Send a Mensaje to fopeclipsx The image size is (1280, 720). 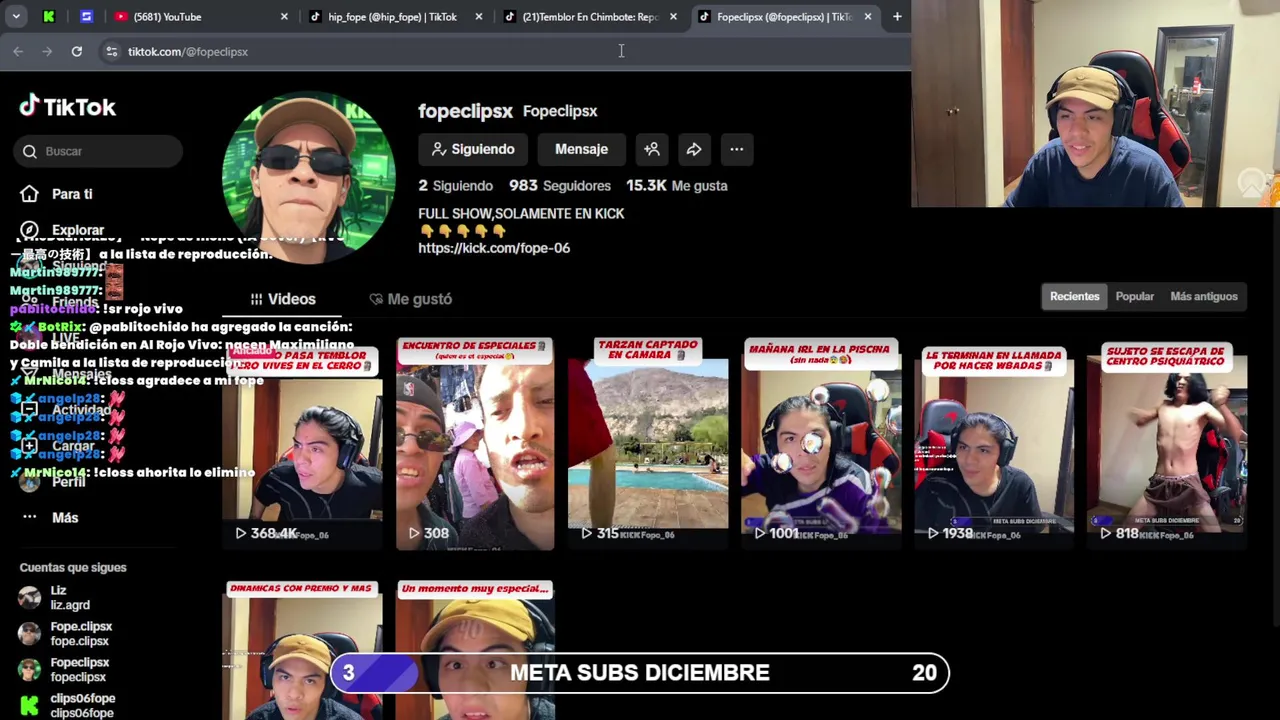pos(581,149)
